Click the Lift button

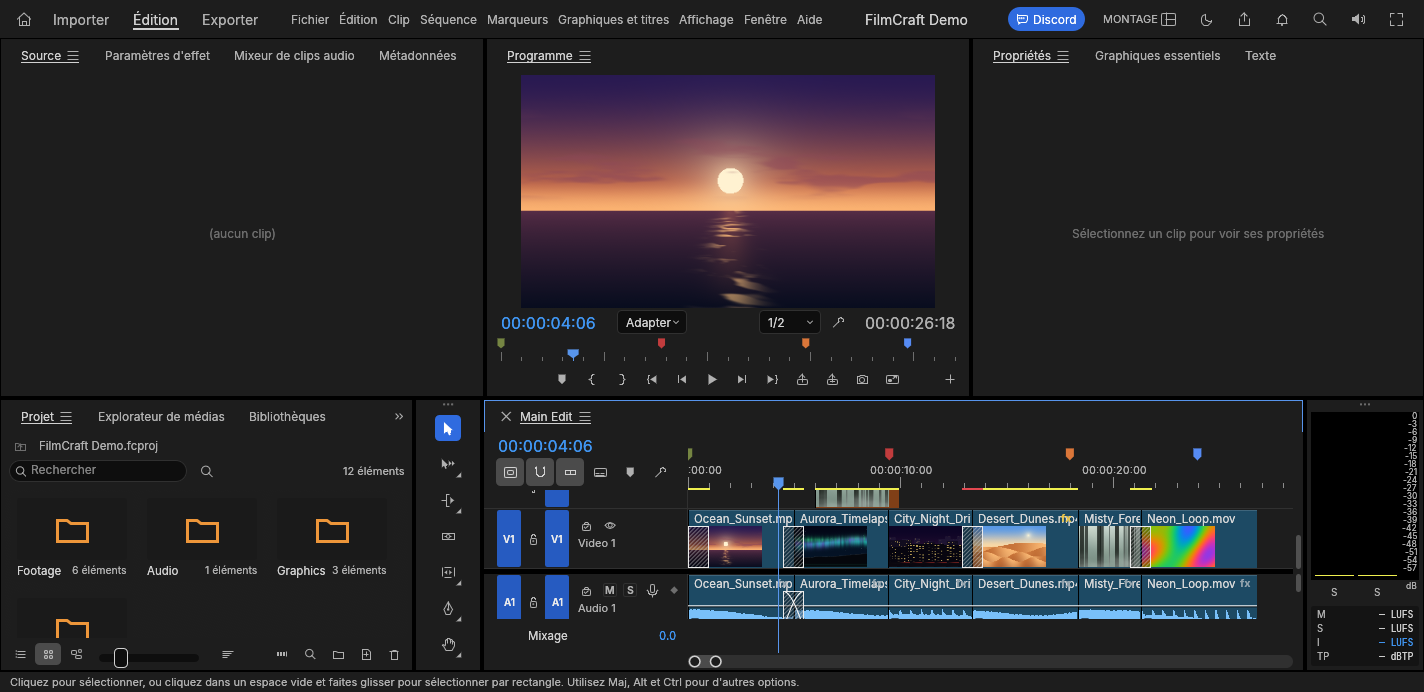tap(802, 380)
